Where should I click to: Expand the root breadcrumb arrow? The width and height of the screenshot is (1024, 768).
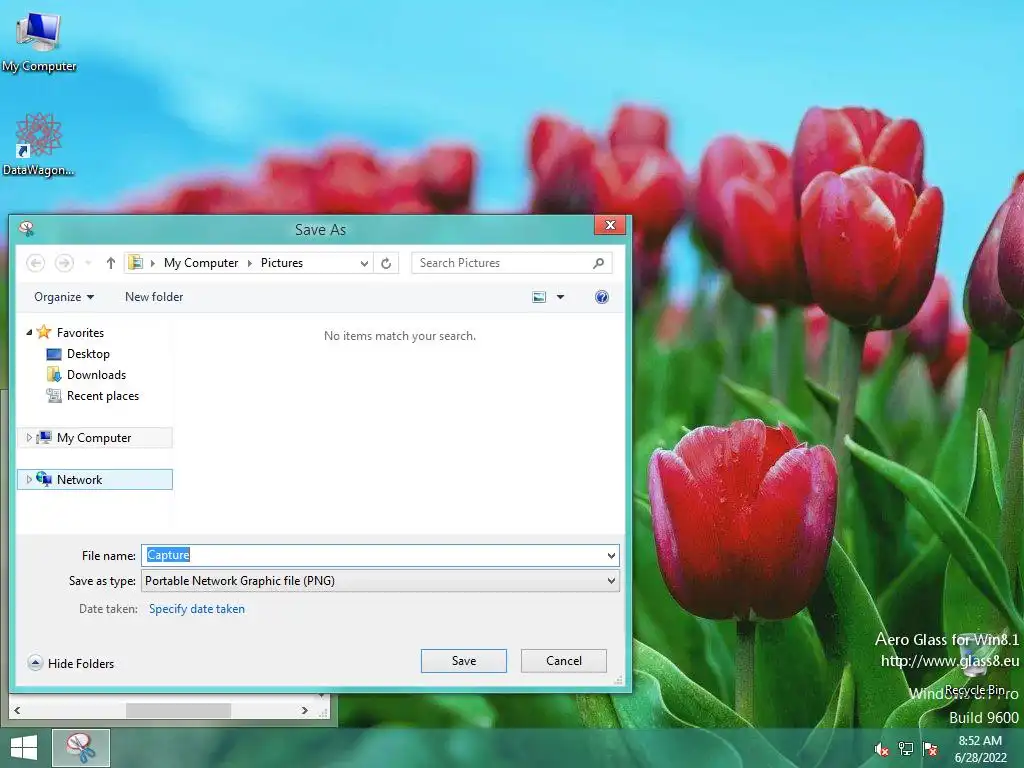[153, 263]
